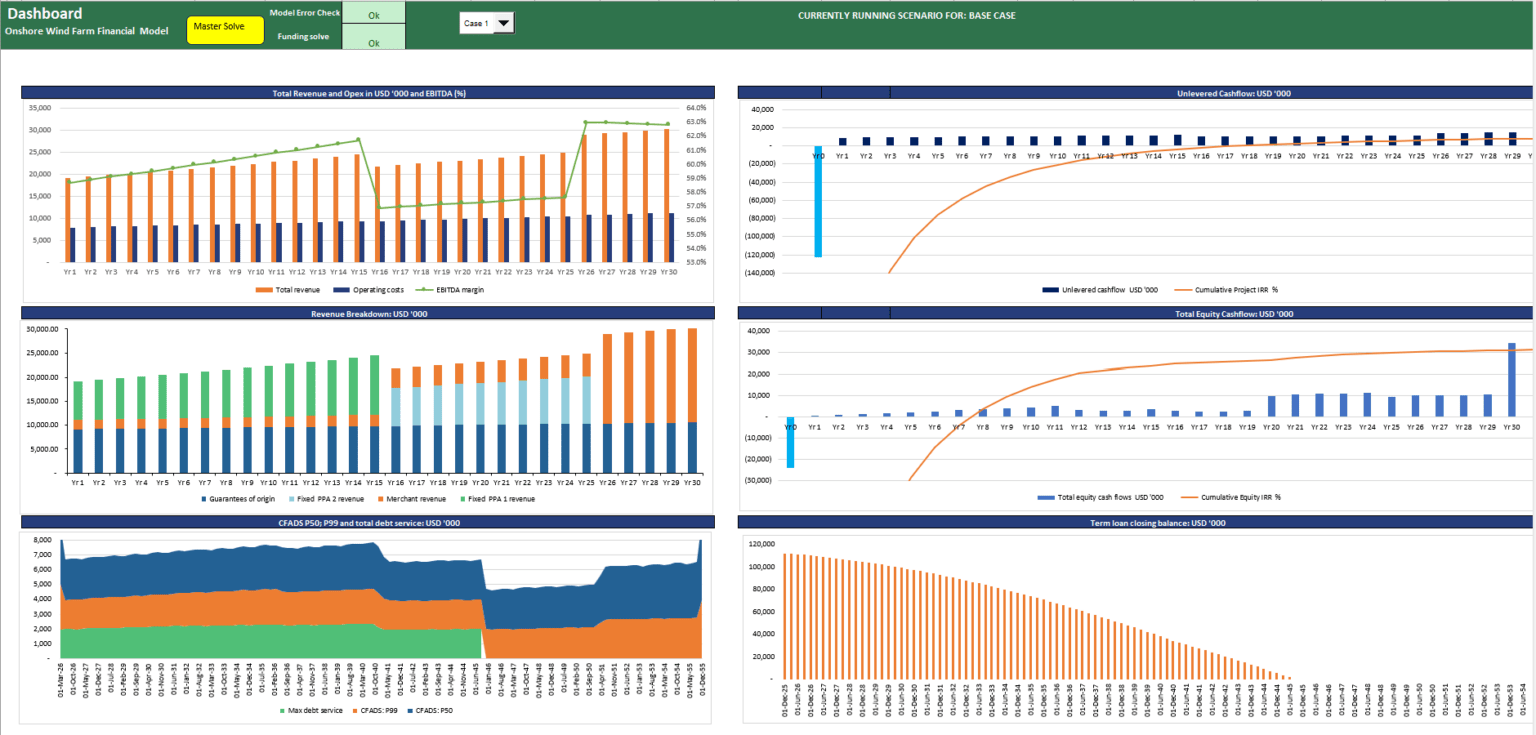Click the CFADS: P99 legend icon
Screen dimensions: 1536x735
point(354,710)
